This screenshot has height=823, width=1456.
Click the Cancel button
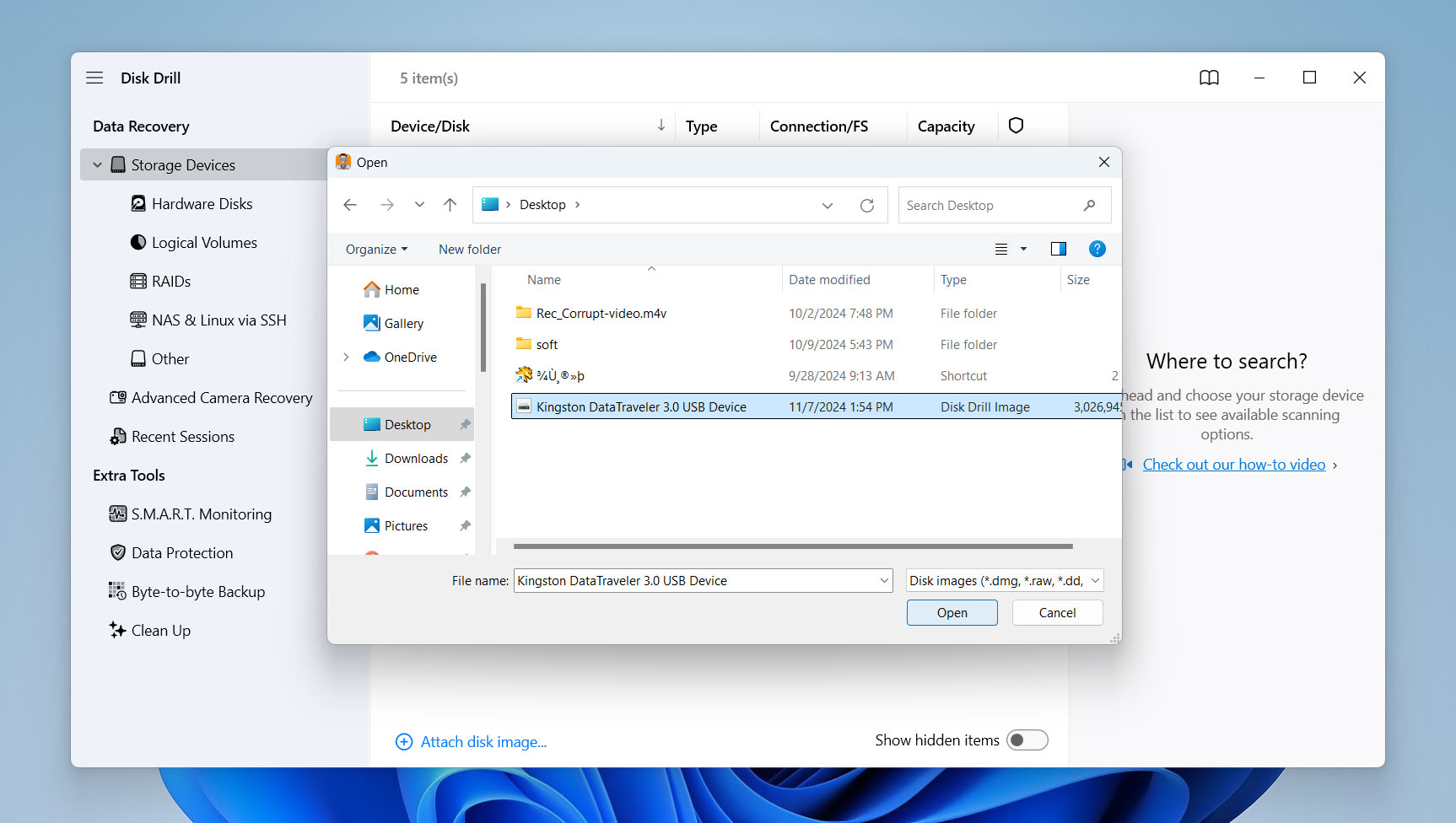click(1057, 612)
